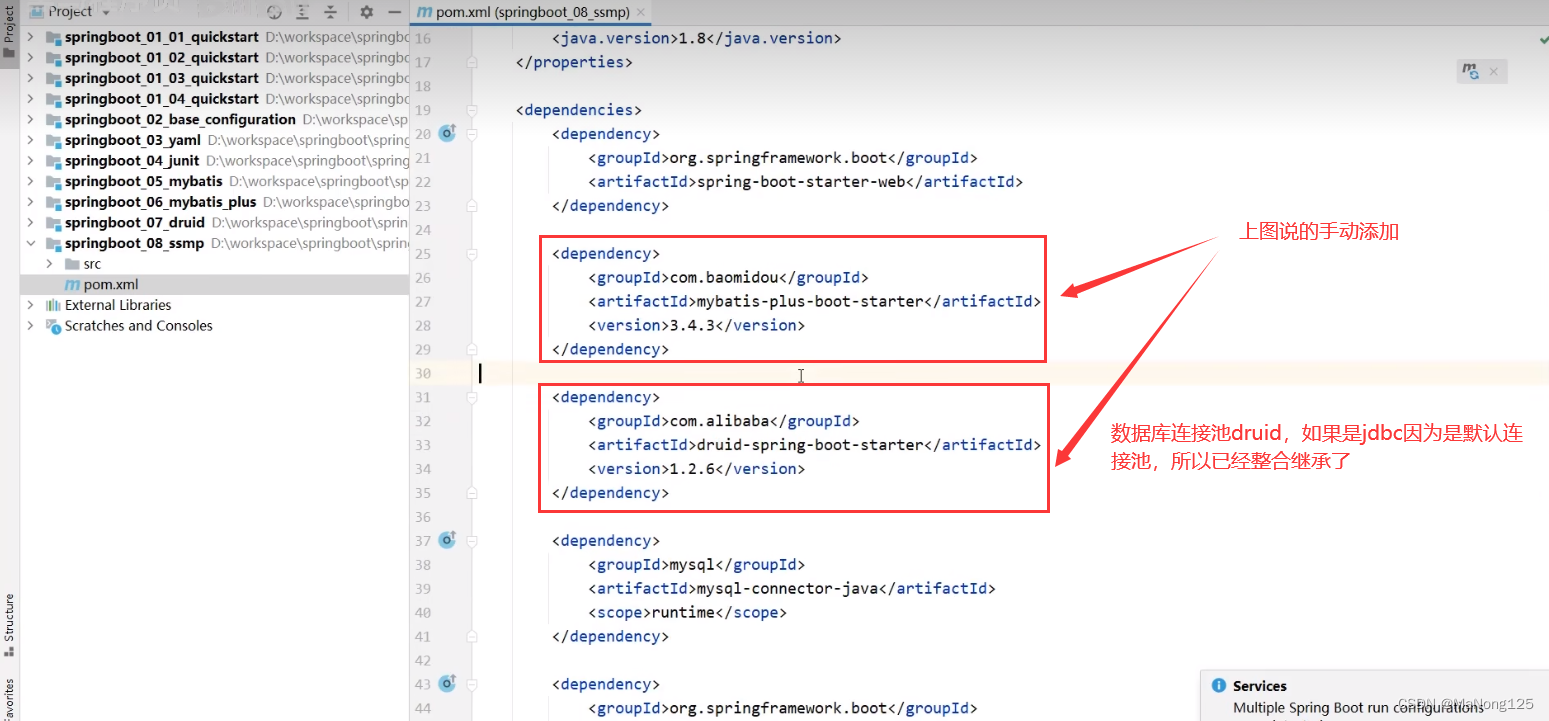Click line number 36 in gutter

[422, 517]
